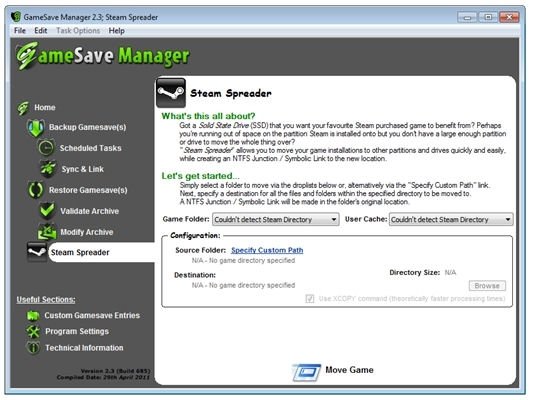The height and width of the screenshot is (400, 533).
Task: Open the Technical Information icon
Action: [33, 348]
